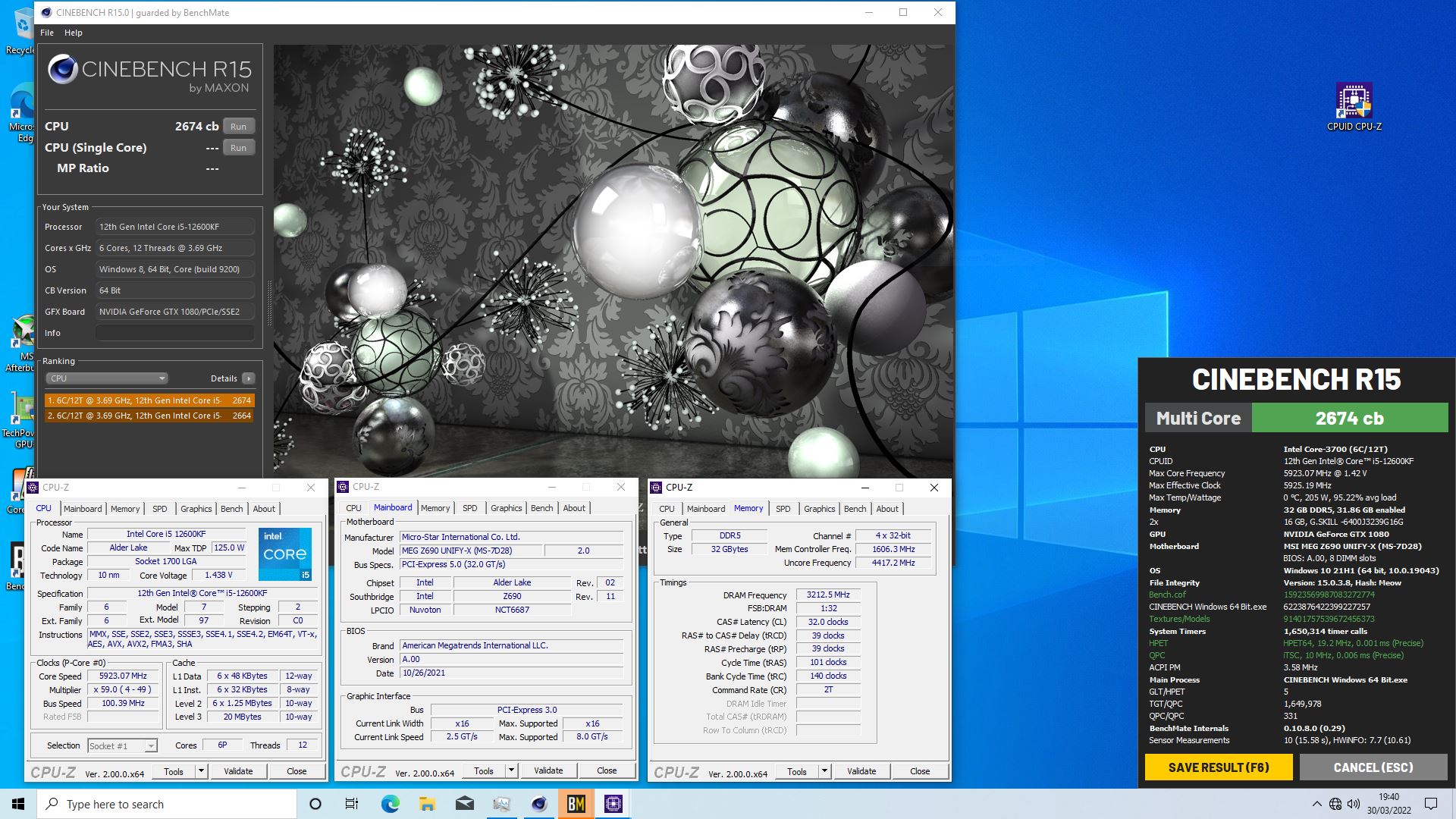This screenshot has width=1456, height=819.
Task: Run the CPU Single Core benchmark
Action: (x=238, y=148)
